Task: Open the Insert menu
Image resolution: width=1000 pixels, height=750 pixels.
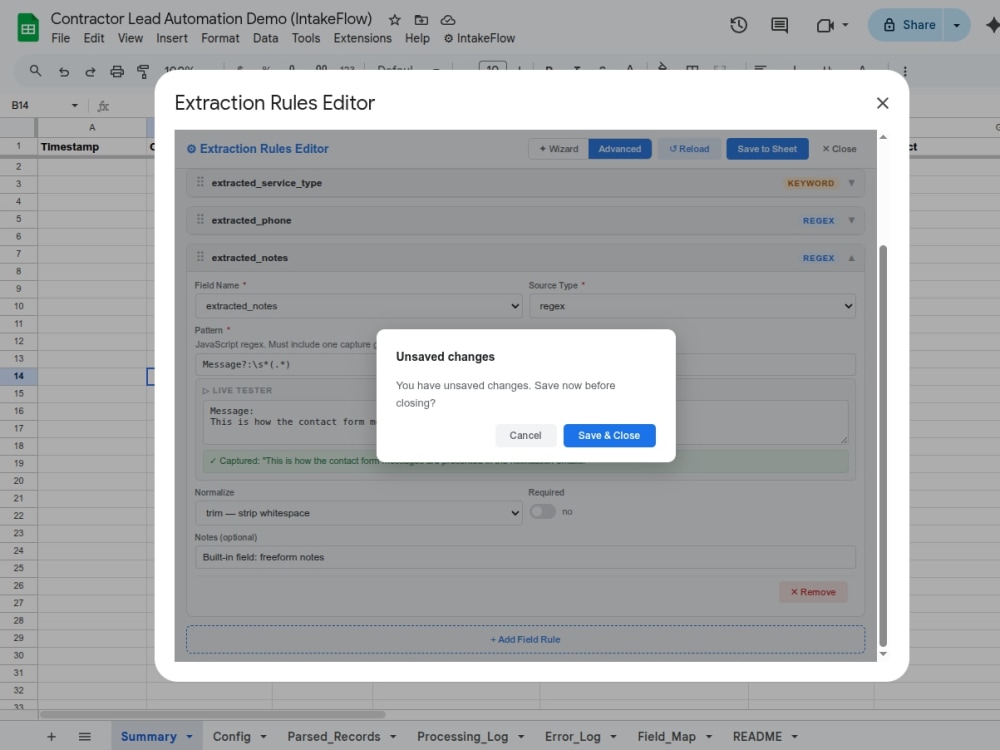Action: click(x=172, y=38)
